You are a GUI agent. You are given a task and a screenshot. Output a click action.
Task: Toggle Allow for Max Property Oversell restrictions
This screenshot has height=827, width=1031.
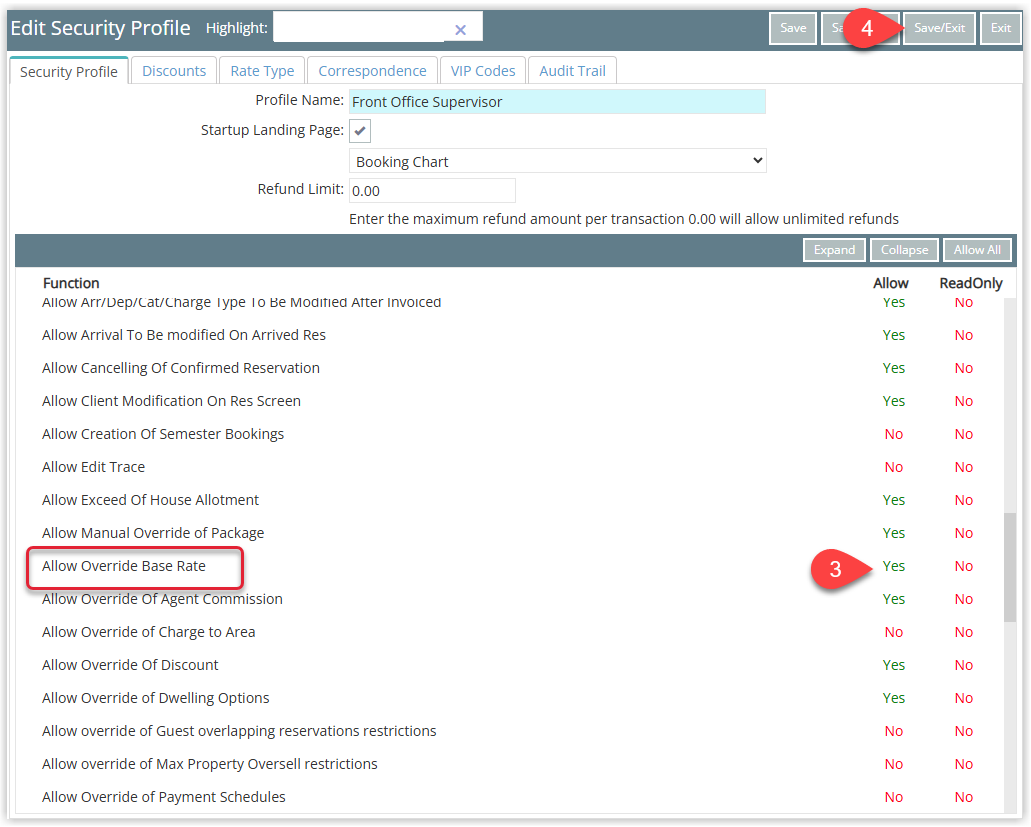(894, 765)
